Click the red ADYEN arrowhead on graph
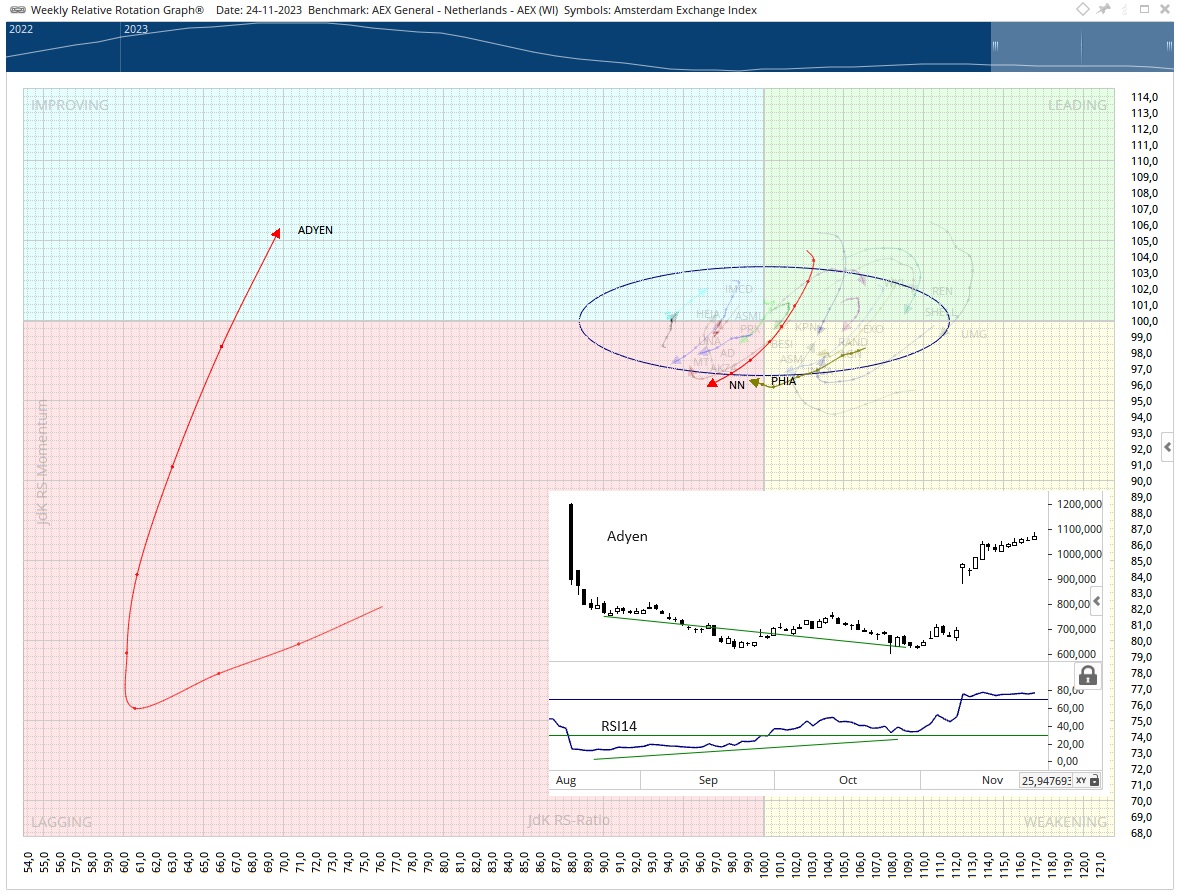This screenshot has height=895, width=1177. [274, 234]
